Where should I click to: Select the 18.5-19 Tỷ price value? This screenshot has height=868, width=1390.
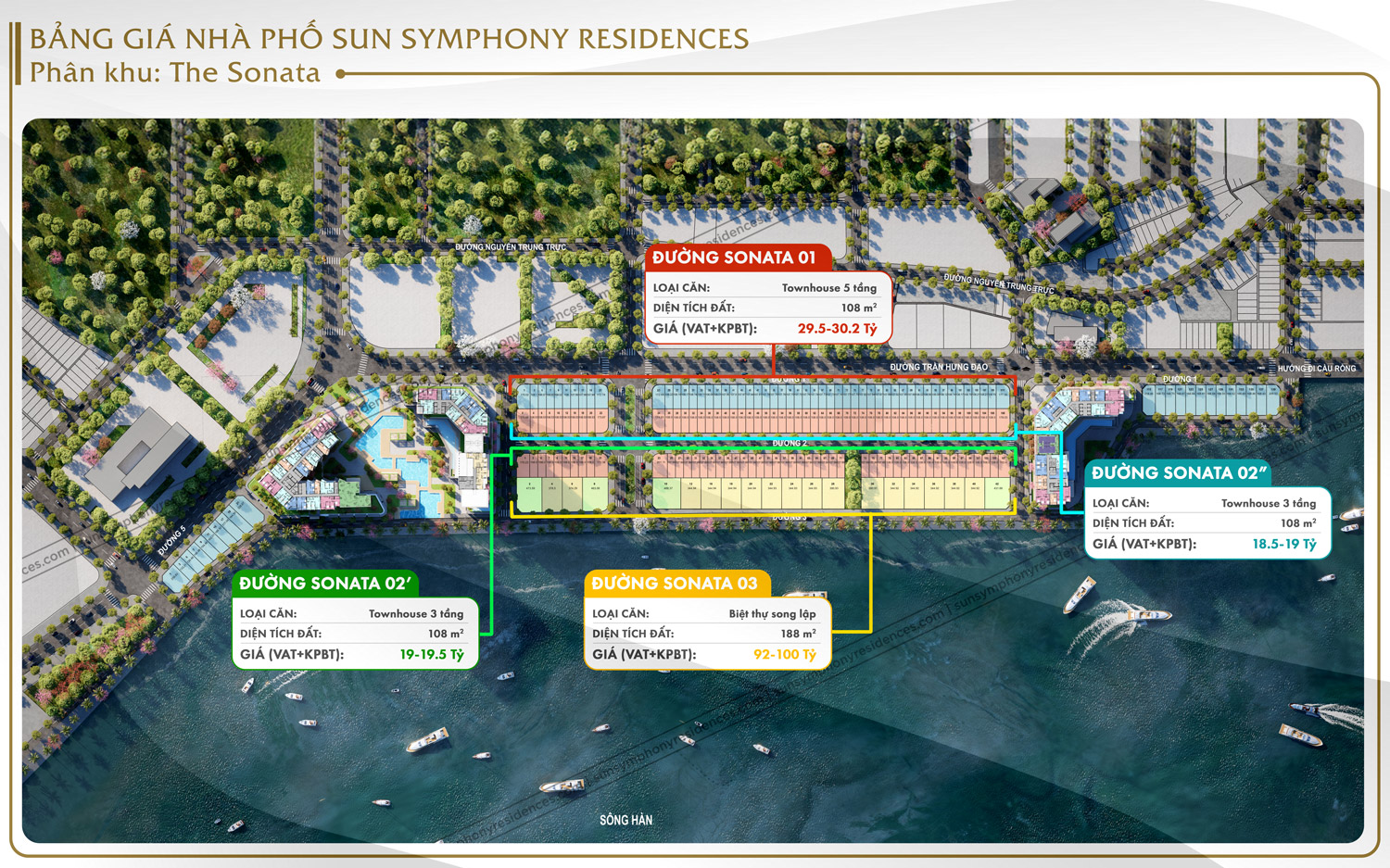[1283, 545]
